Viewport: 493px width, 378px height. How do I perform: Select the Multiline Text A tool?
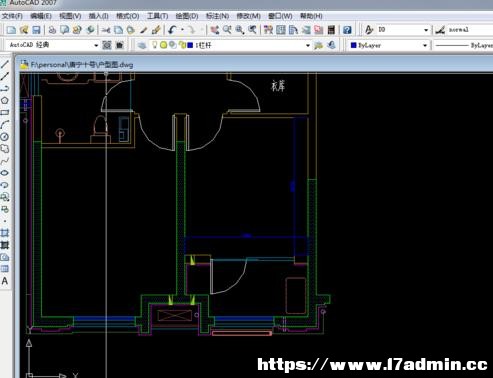click(x=5, y=281)
